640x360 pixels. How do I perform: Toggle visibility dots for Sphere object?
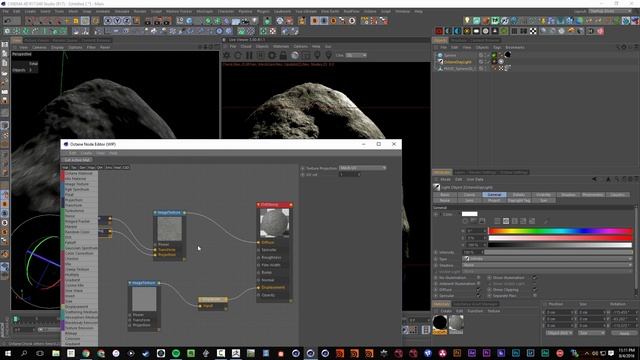click(x=486, y=55)
